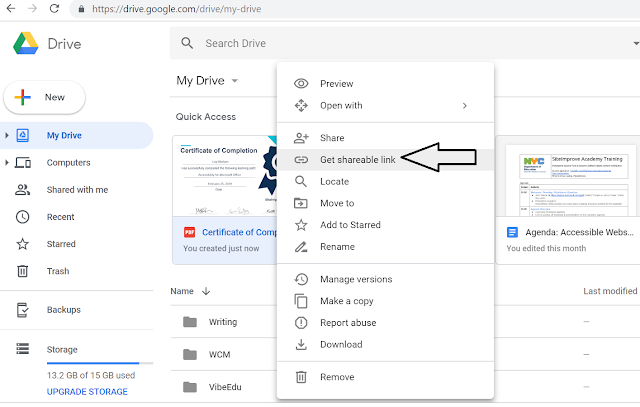This screenshot has height=407, width=640.
Task: Click the Shared with me people icon
Action: click(x=22, y=190)
